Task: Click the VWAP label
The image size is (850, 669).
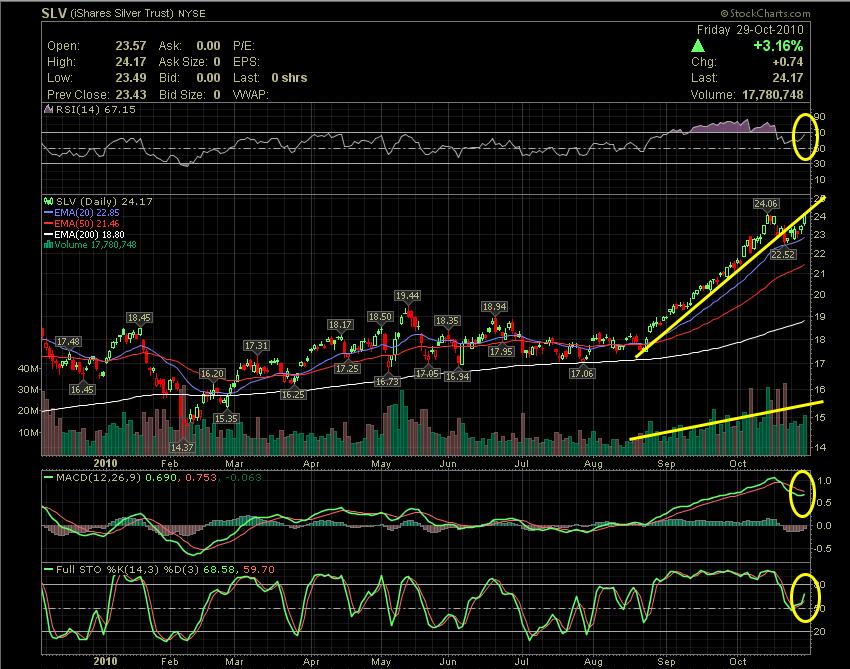Action: 250,94
